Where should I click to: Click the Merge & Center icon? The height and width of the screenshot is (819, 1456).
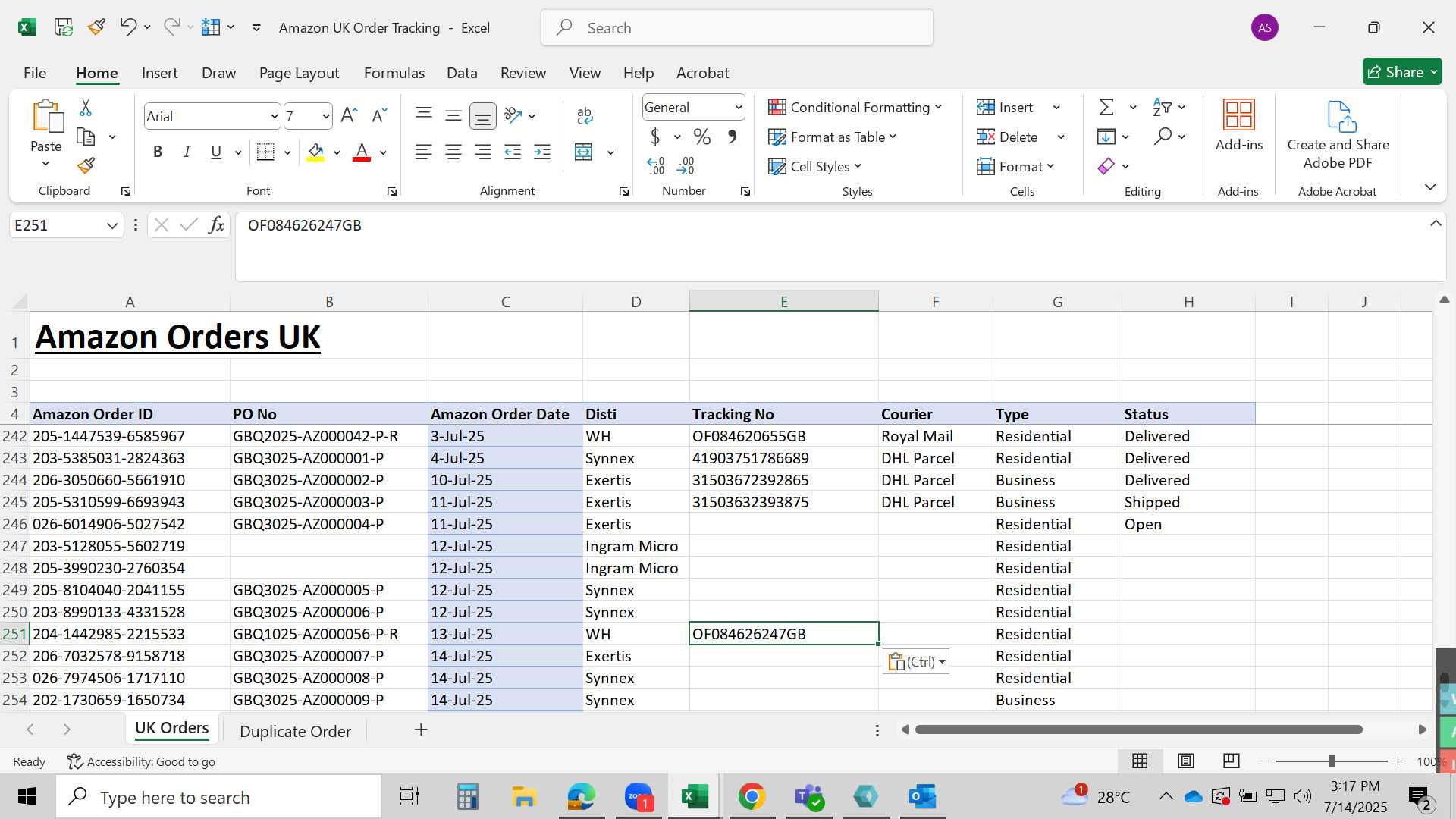point(583,152)
